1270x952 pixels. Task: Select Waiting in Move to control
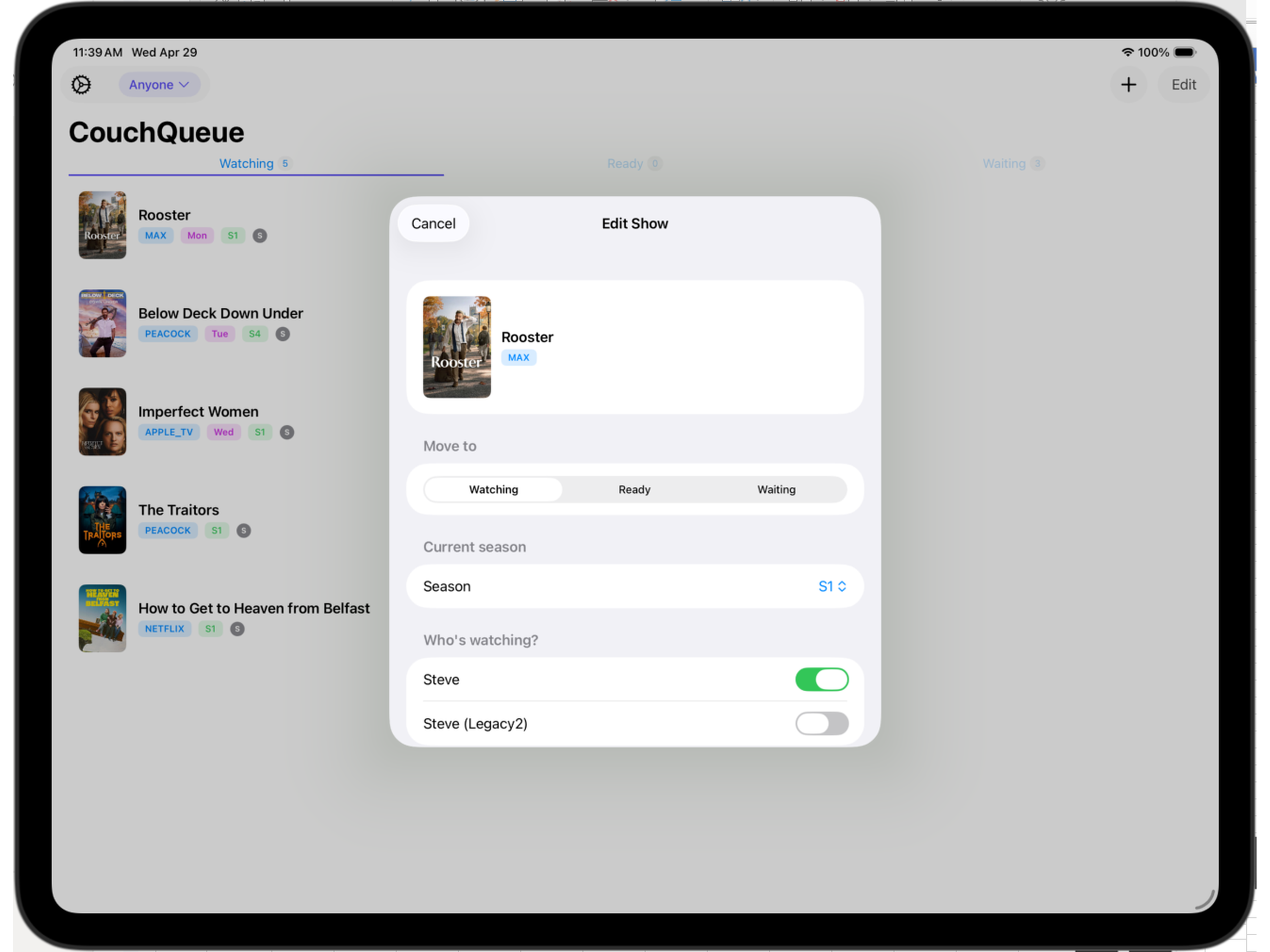pos(776,489)
